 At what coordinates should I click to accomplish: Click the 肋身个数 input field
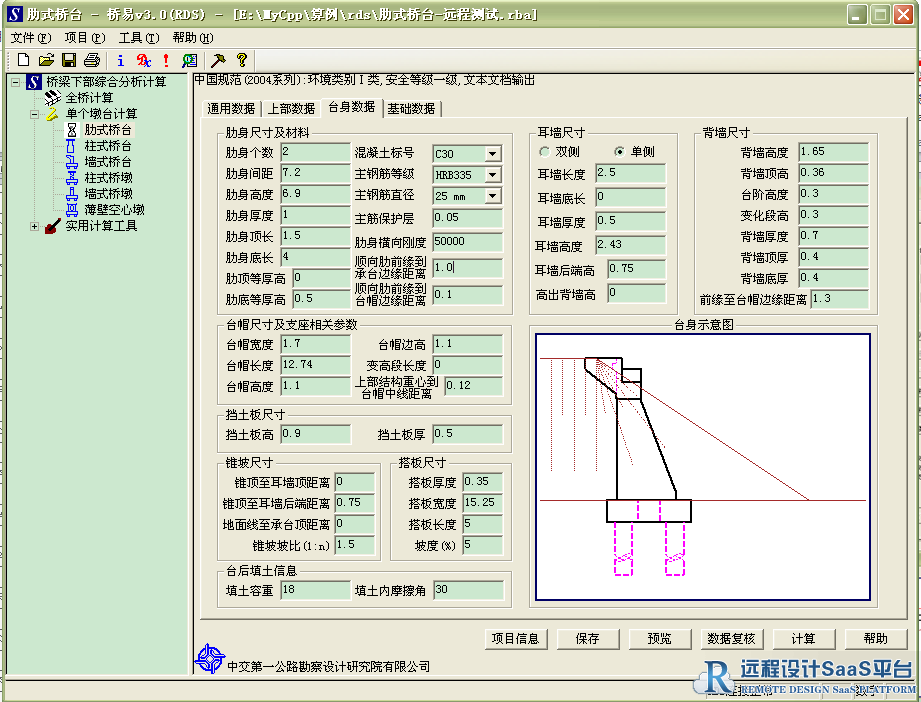(x=315, y=152)
